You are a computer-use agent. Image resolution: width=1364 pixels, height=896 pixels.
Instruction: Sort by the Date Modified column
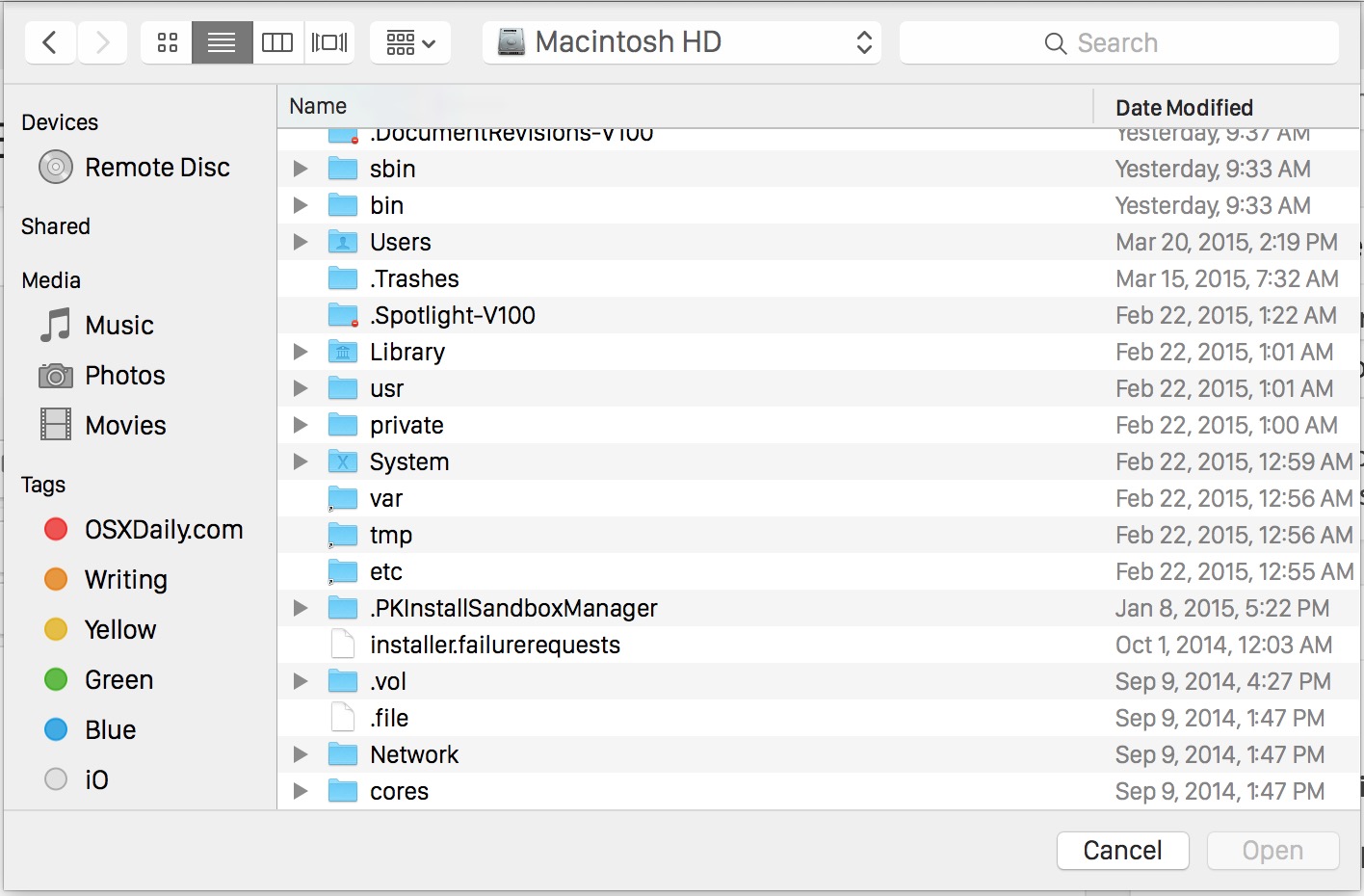click(x=1182, y=107)
